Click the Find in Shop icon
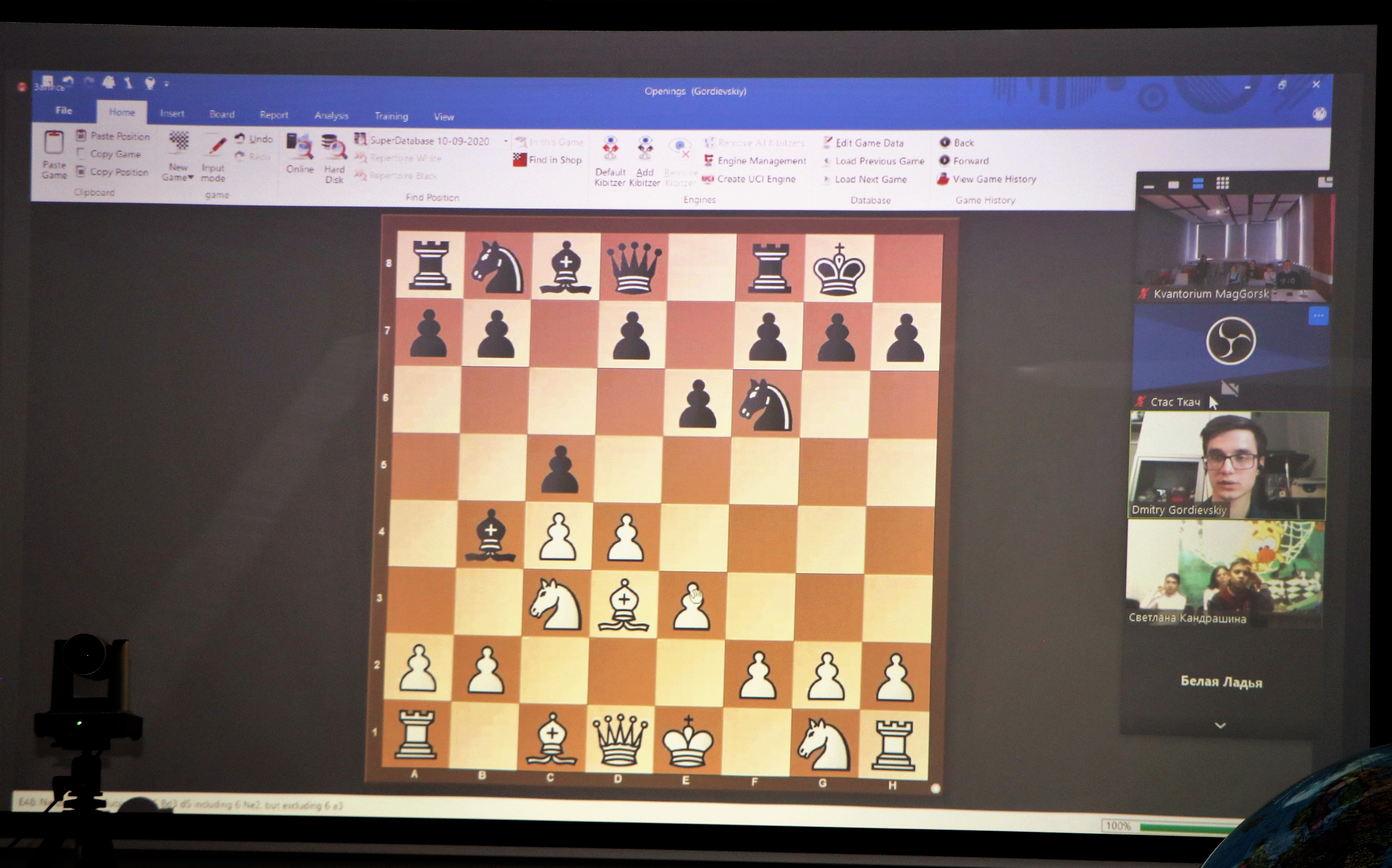Screen dimensions: 1392x868 point(520,160)
